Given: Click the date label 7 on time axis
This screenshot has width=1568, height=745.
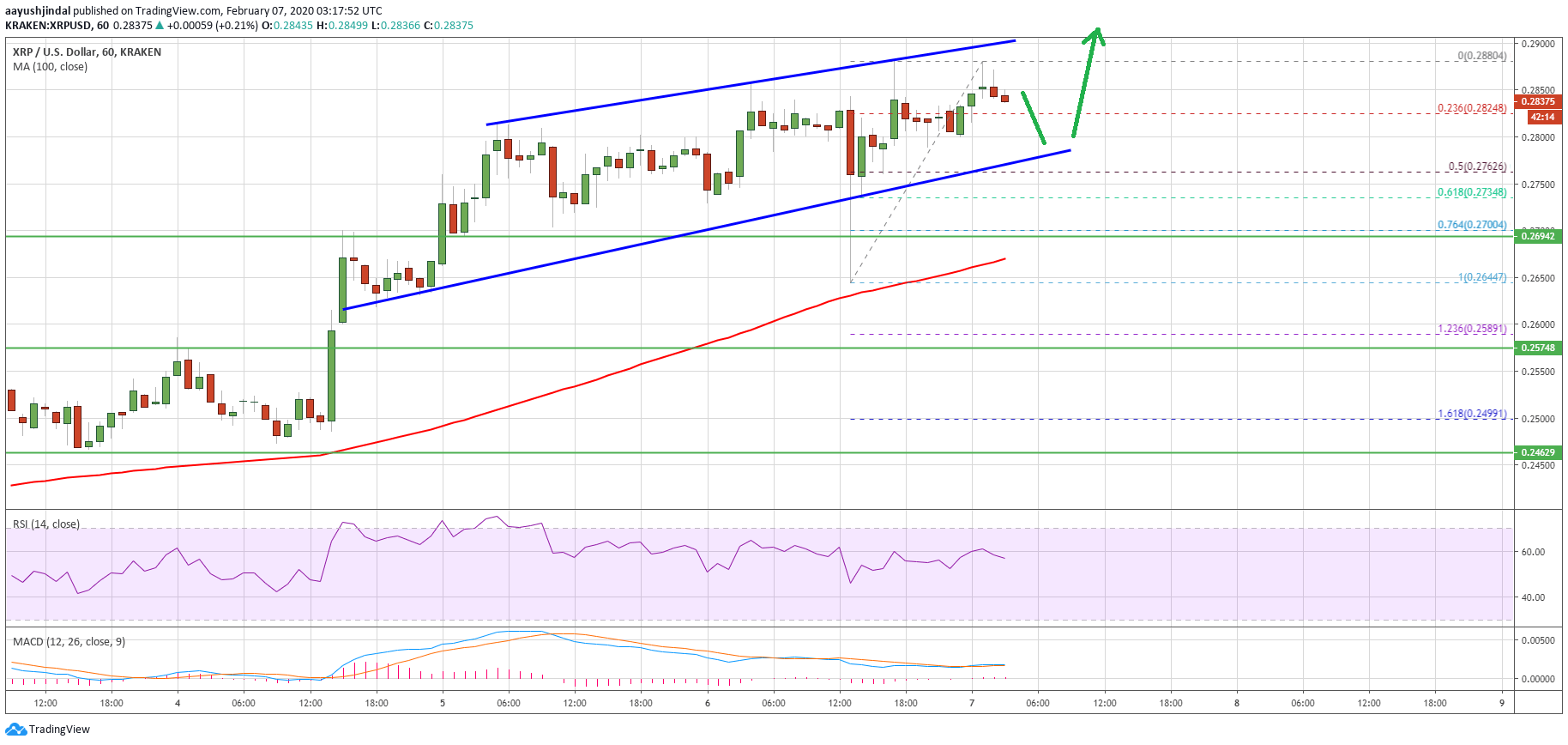Looking at the screenshot, I should (972, 703).
